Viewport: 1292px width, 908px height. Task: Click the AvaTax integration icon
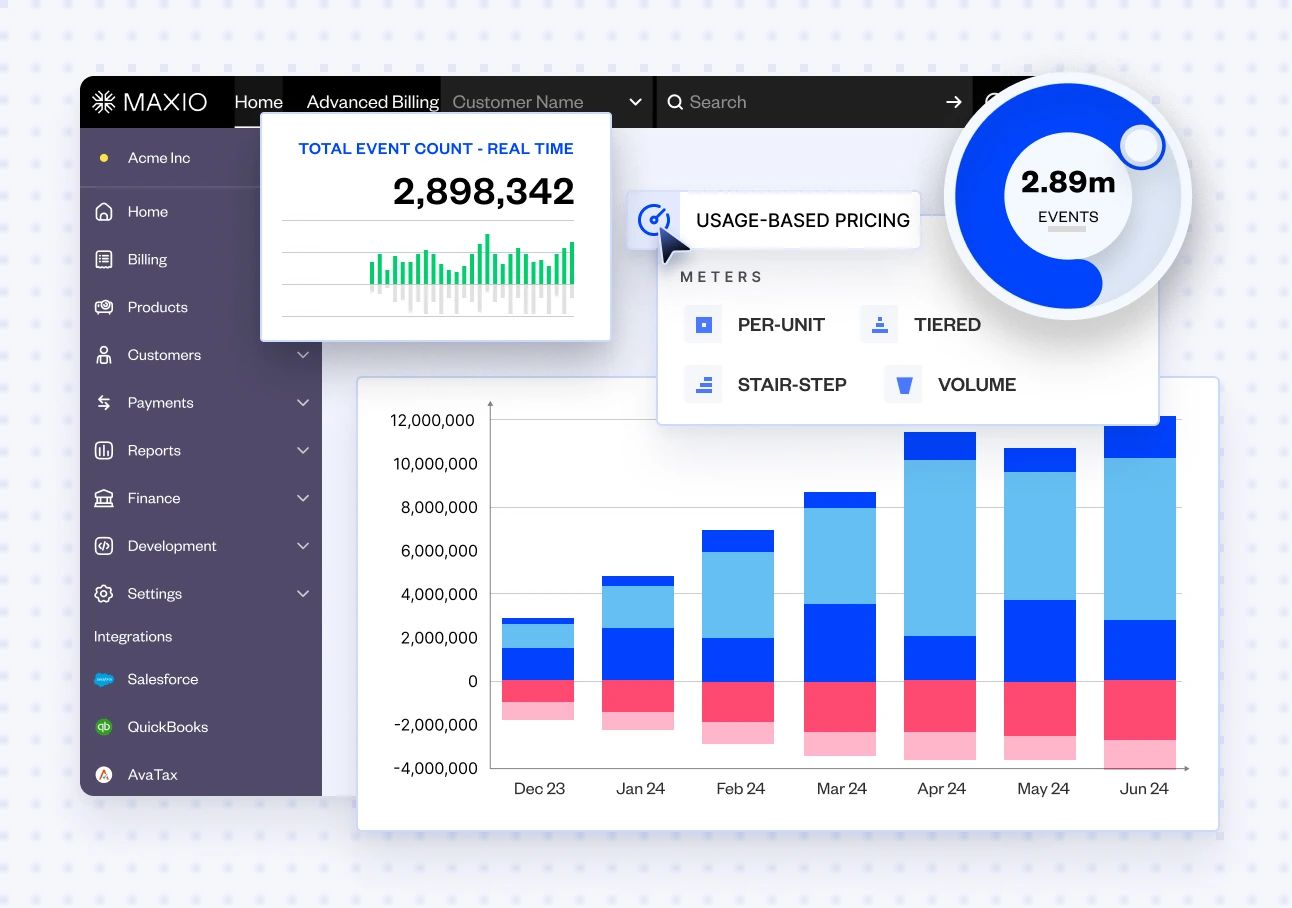[x=105, y=774]
